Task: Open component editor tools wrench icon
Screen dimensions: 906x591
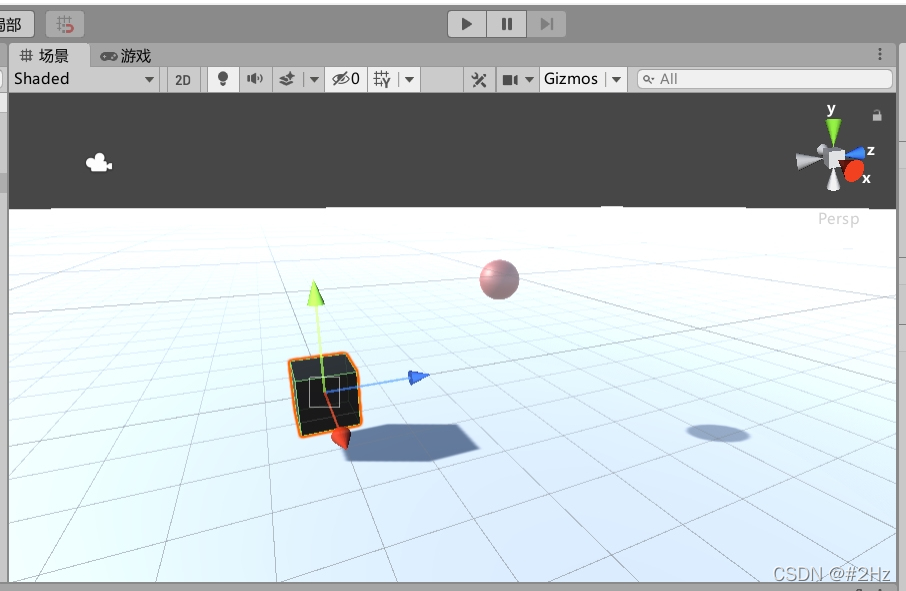Action: [479, 80]
